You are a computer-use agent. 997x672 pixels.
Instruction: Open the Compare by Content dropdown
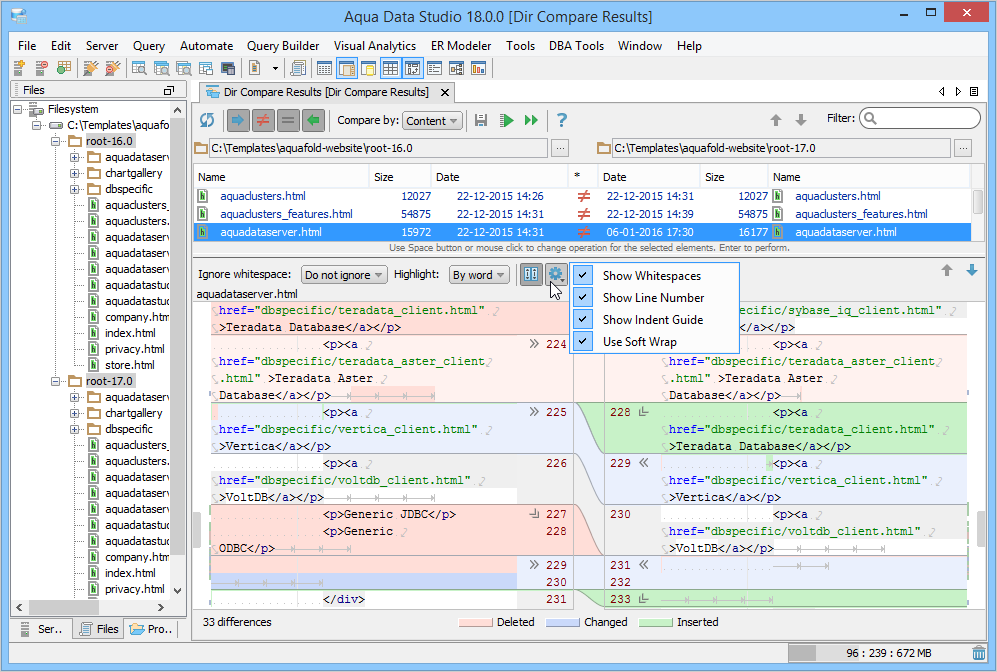pyautogui.click(x=432, y=121)
